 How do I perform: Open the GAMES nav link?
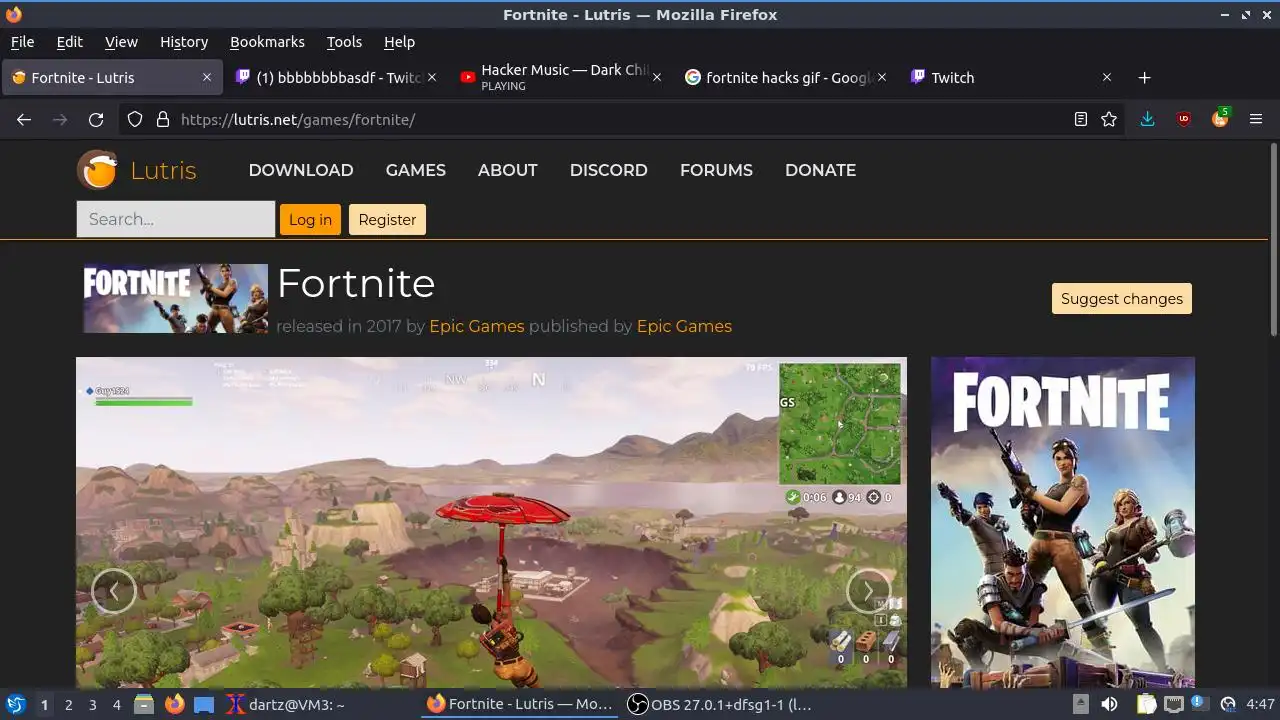(x=416, y=170)
